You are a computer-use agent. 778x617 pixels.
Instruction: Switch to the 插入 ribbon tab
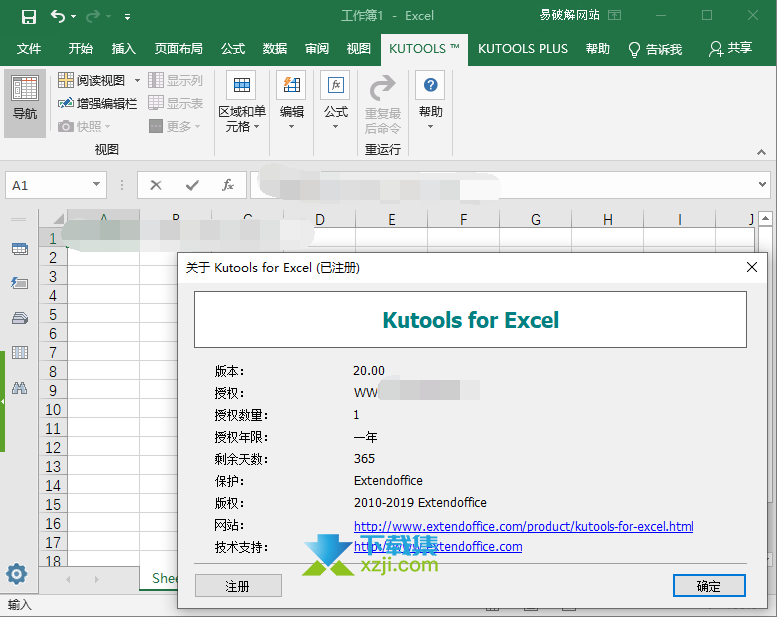[124, 49]
